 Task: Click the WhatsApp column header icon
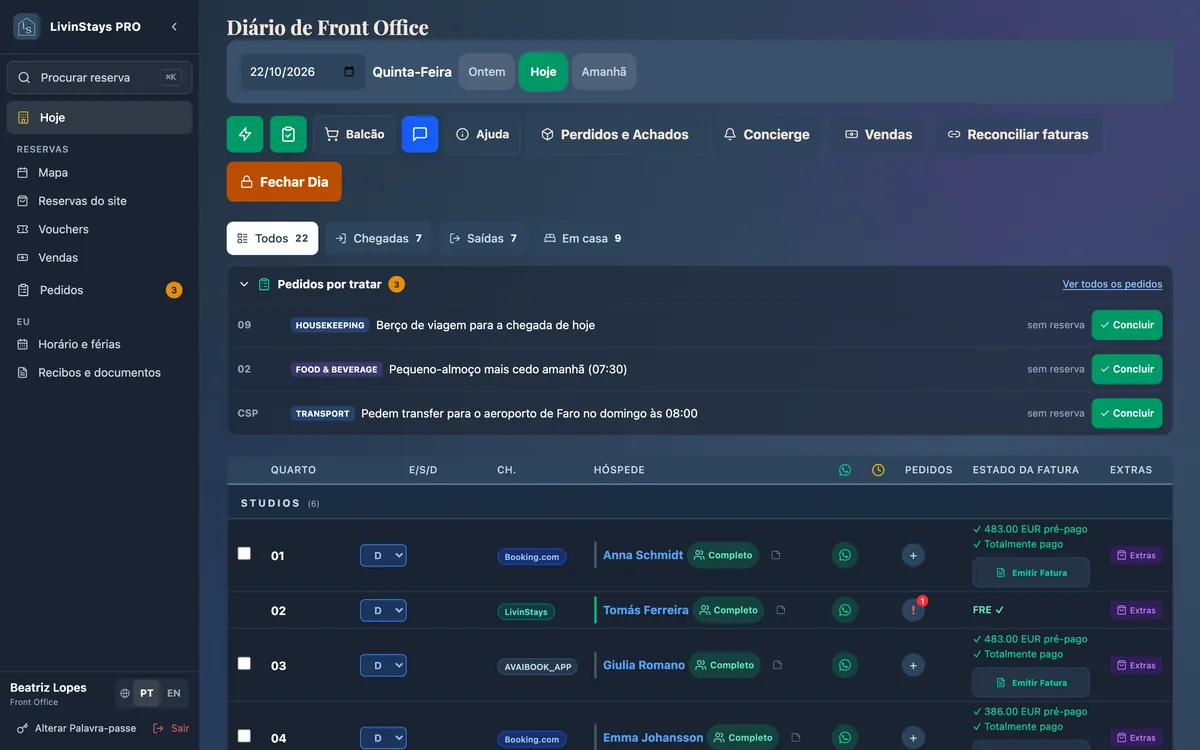tap(845, 470)
